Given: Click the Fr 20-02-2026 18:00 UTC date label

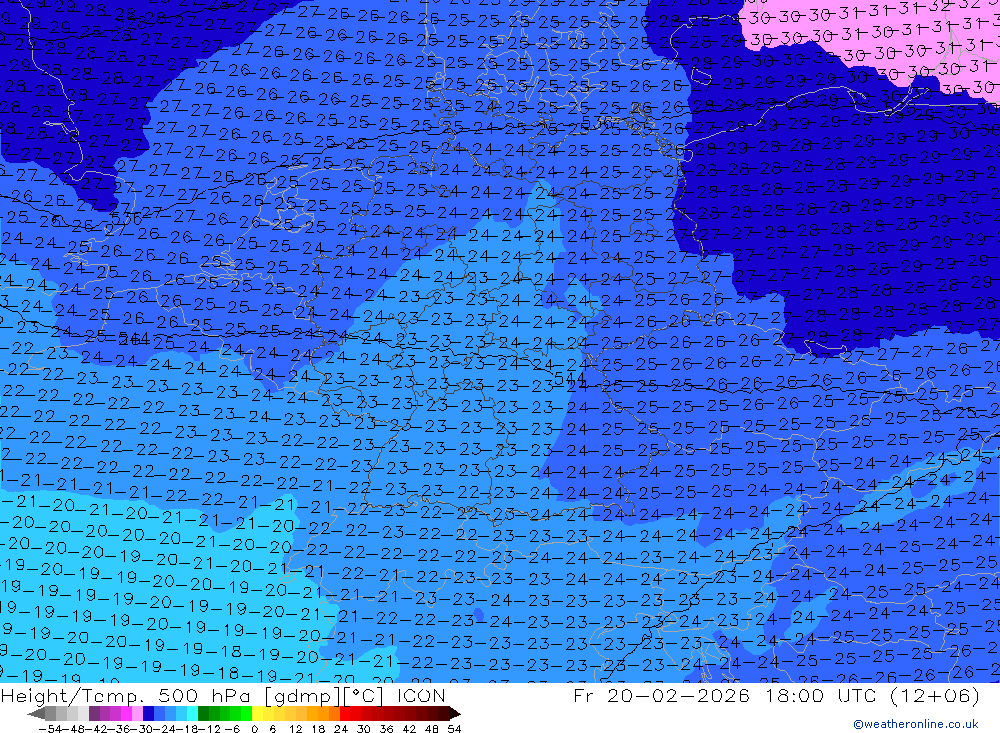Looking at the screenshot, I should (724, 695).
